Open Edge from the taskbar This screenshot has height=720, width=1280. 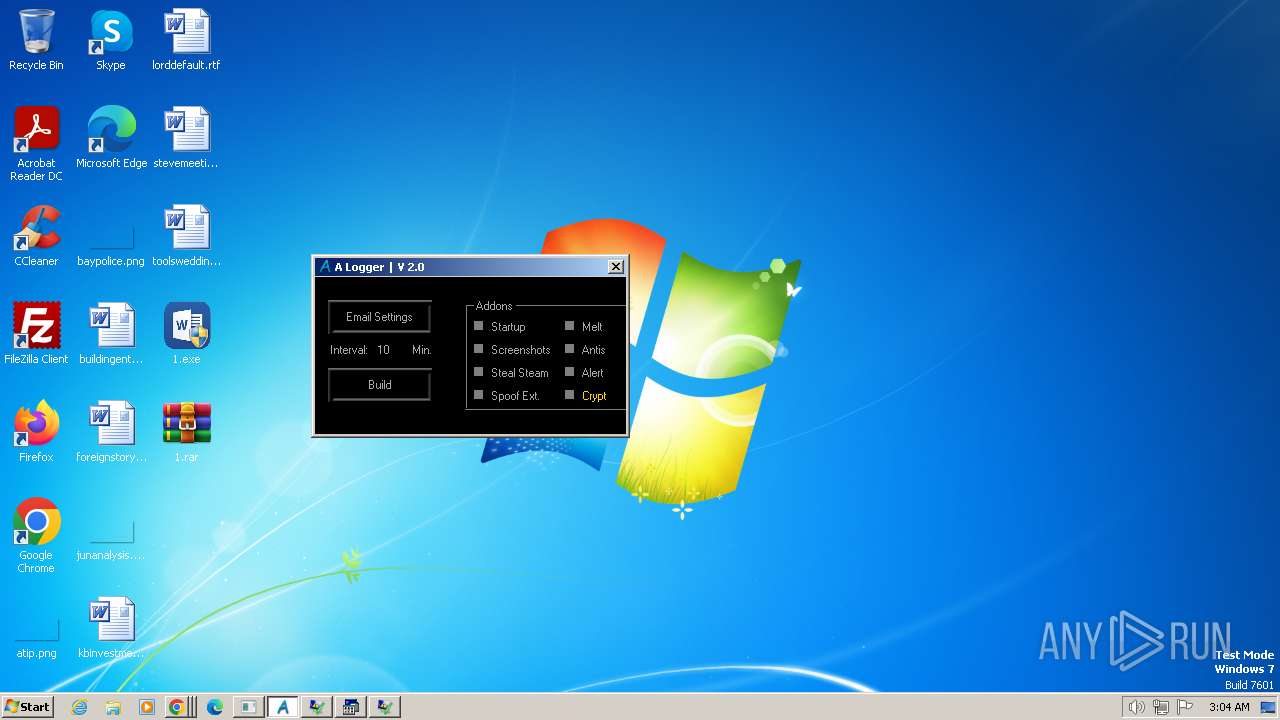tap(214, 707)
